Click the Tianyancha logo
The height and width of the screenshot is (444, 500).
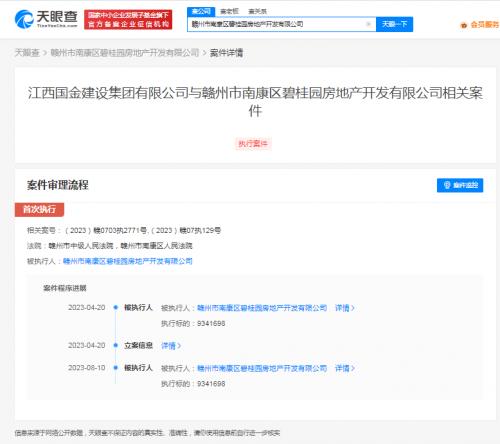pos(46,19)
